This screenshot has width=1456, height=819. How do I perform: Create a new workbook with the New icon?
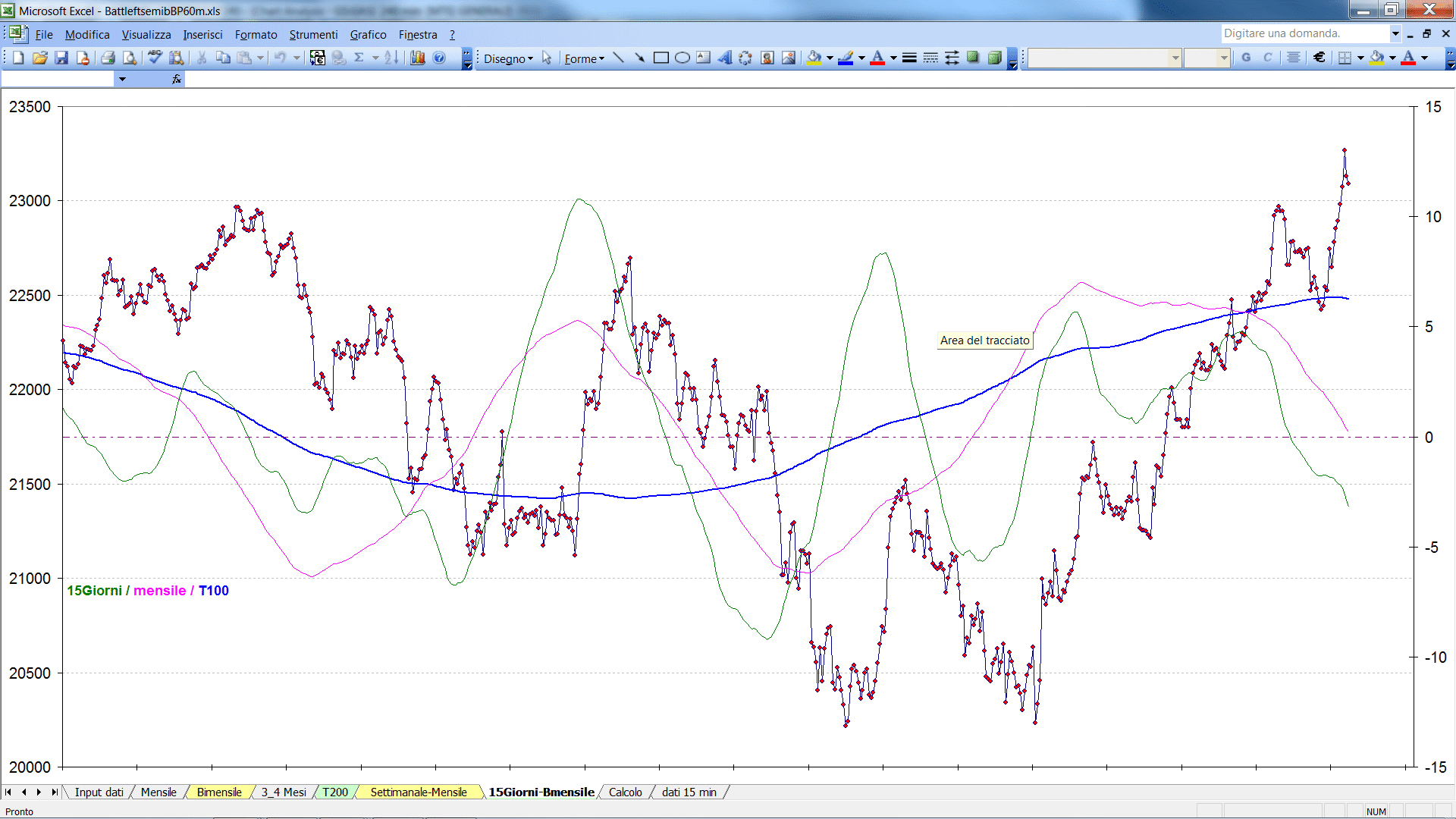(x=18, y=58)
